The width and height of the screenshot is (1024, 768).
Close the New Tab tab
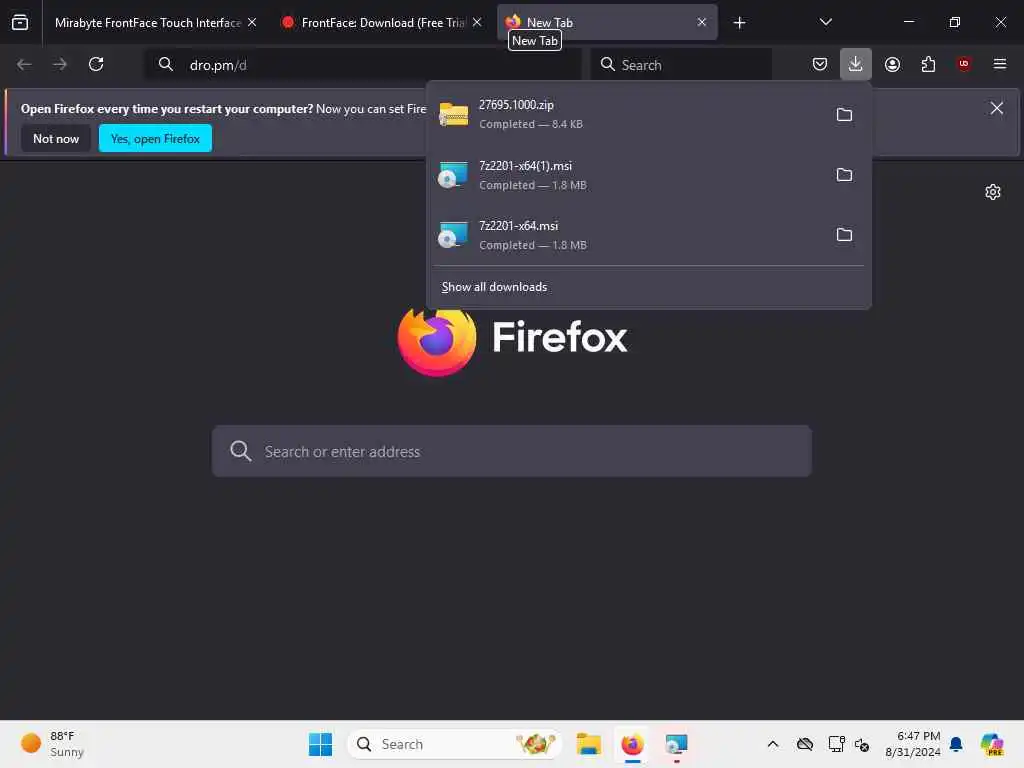coord(702,22)
